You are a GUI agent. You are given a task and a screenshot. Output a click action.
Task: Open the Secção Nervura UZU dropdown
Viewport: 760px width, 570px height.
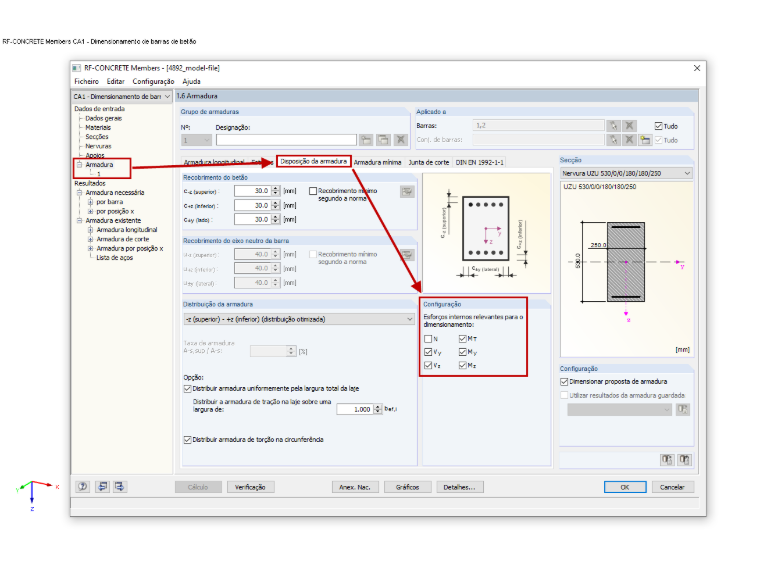(x=626, y=173)
